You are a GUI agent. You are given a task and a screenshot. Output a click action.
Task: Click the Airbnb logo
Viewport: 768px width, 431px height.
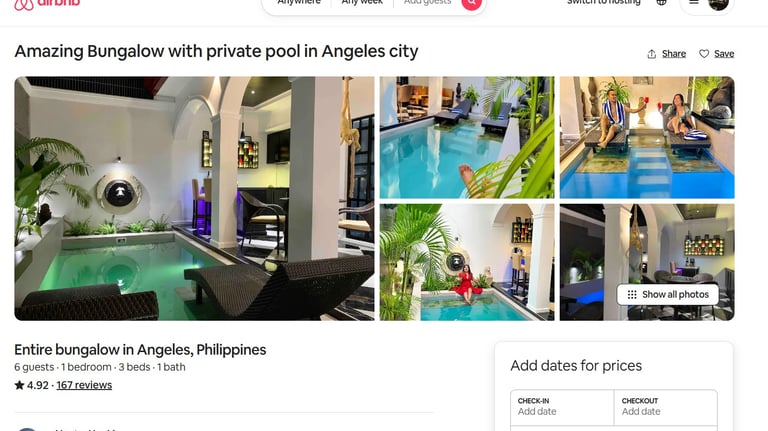coord(47,4)
